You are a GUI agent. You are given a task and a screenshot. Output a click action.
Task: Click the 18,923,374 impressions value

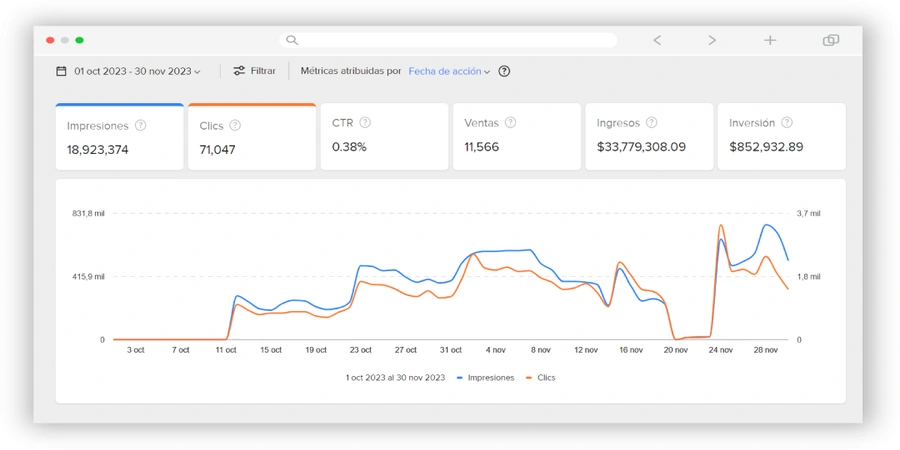pos(98,150)
